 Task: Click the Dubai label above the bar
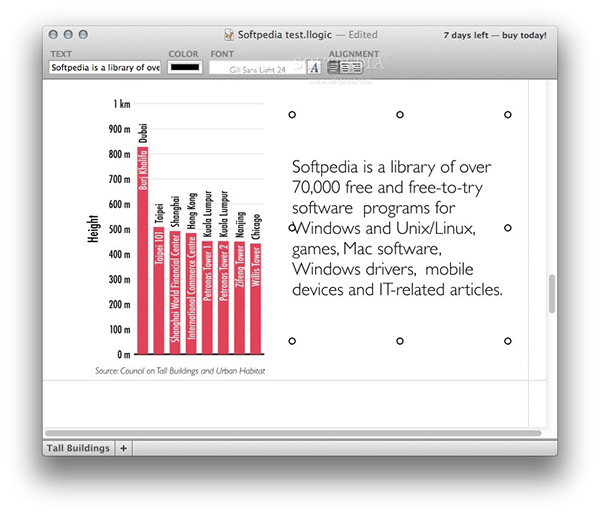143,133
